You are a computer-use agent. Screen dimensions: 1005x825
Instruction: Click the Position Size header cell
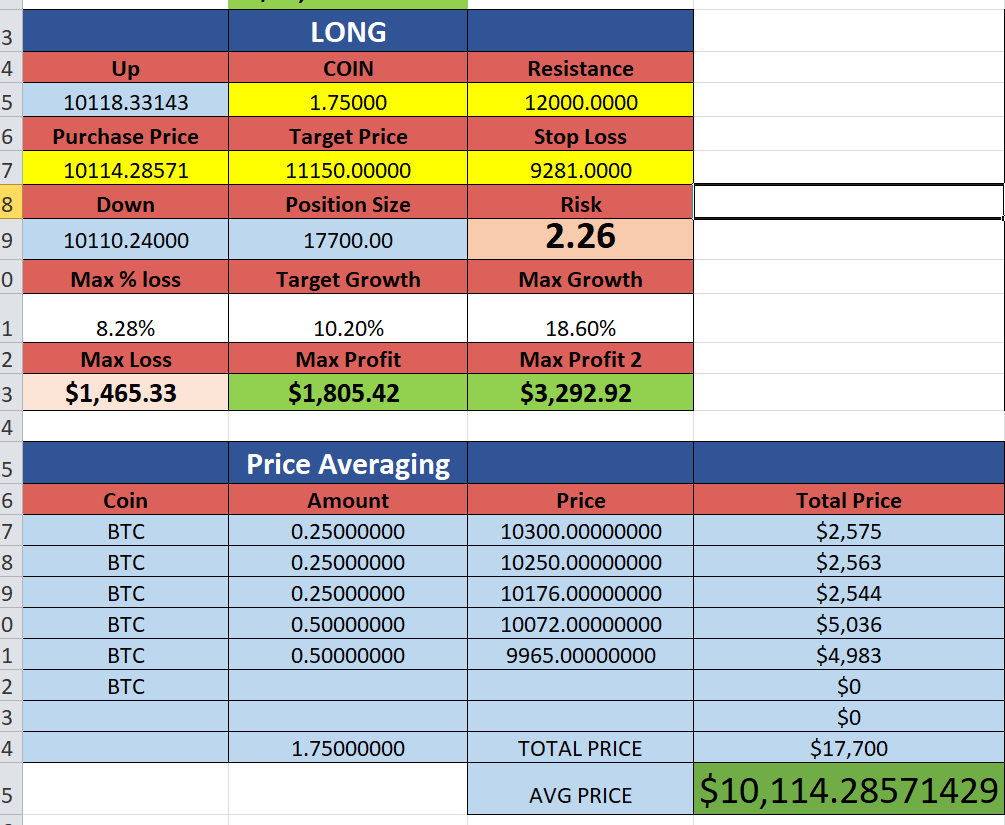[348, 203]
